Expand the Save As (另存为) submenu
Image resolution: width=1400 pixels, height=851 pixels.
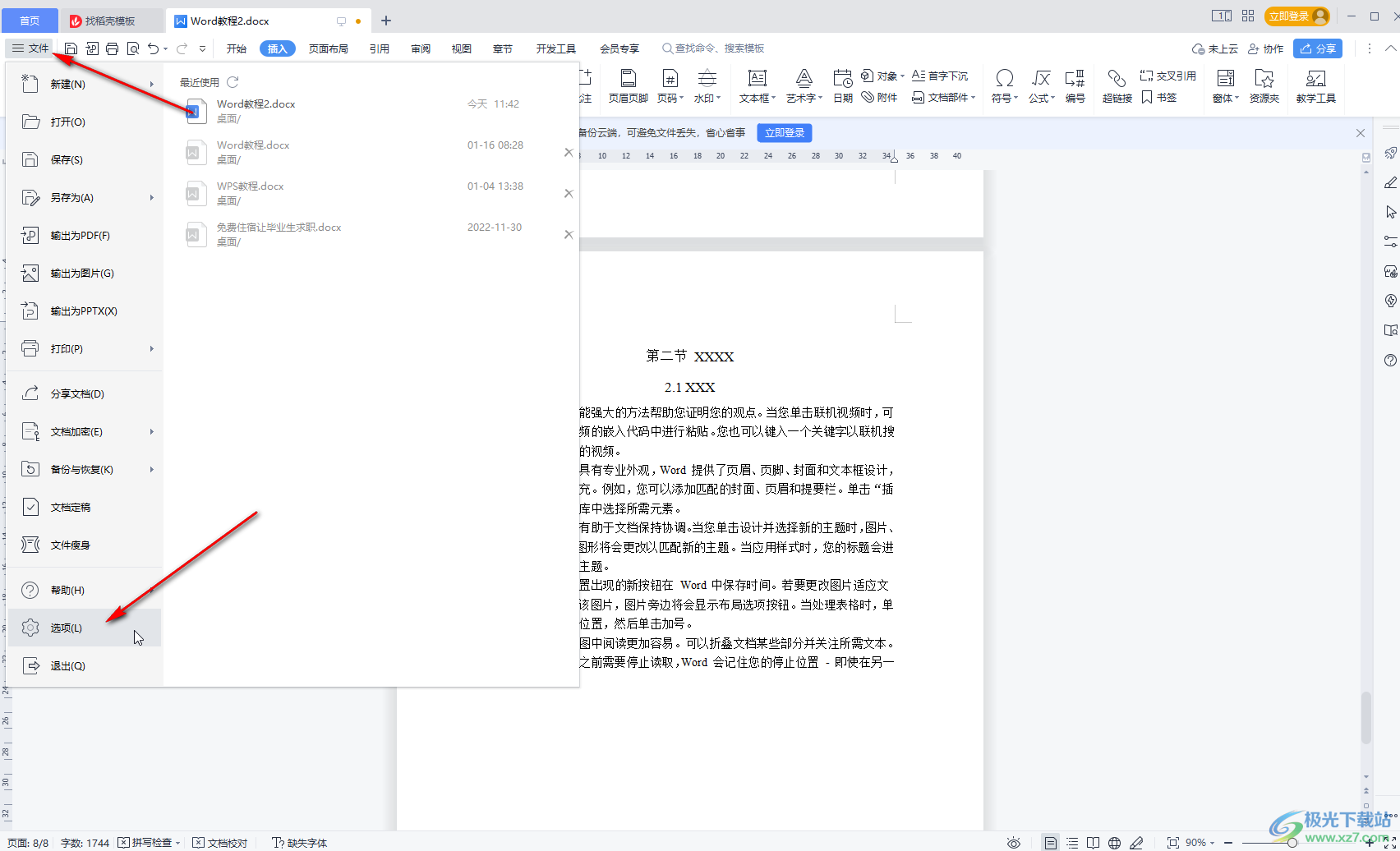[x=152, y=197]
